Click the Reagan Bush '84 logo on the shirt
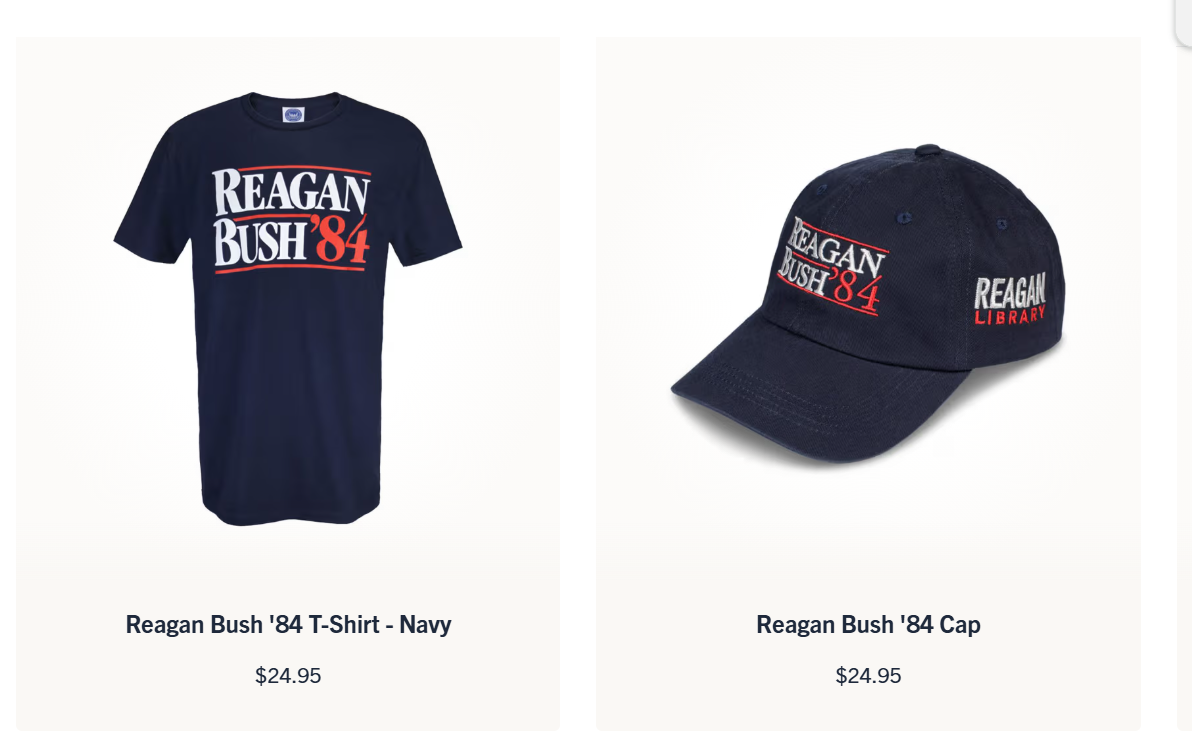 [292, 219]
